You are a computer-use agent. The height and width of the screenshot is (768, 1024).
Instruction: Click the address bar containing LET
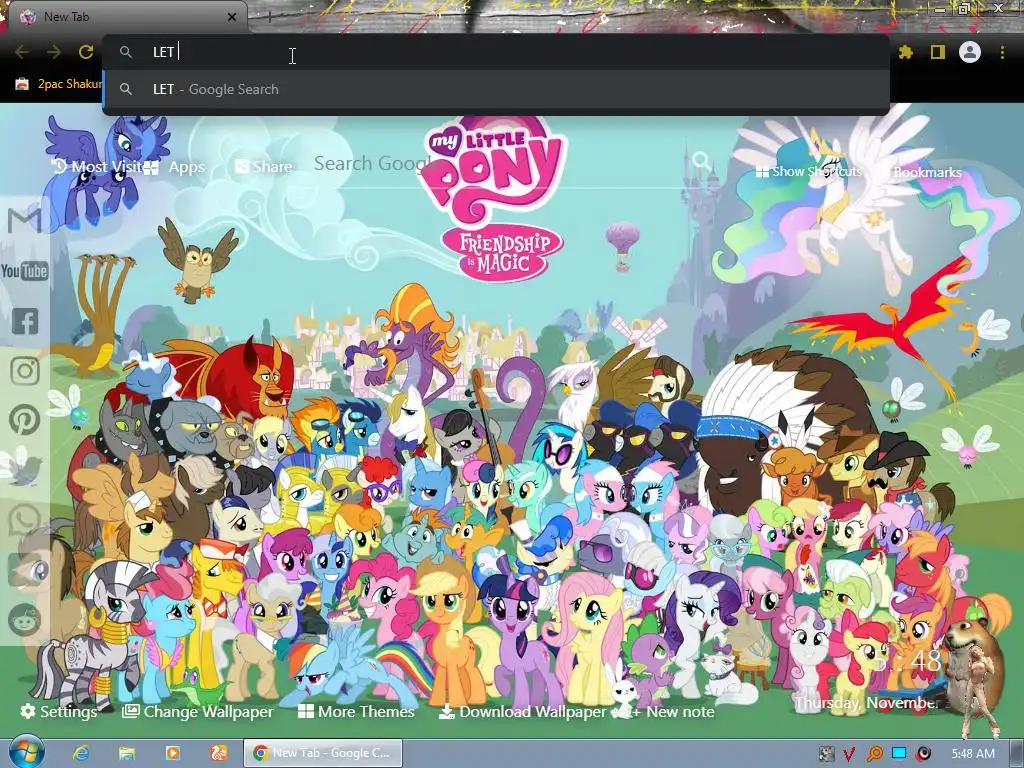(x=496, y=52)
